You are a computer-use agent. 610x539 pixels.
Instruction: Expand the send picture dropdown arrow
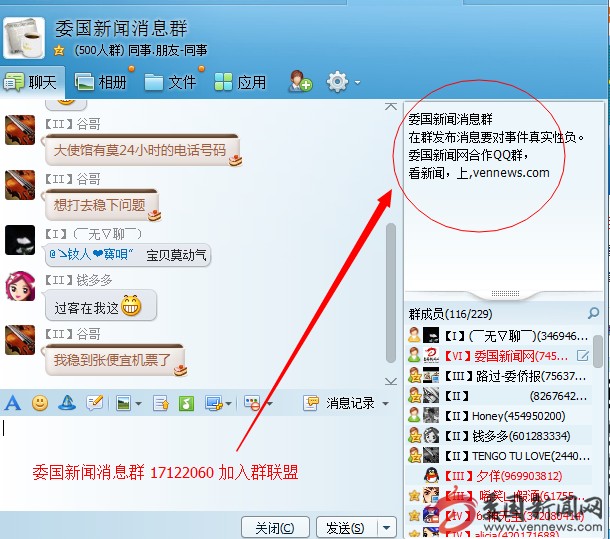pyautogui.click(x=138, y=404)
